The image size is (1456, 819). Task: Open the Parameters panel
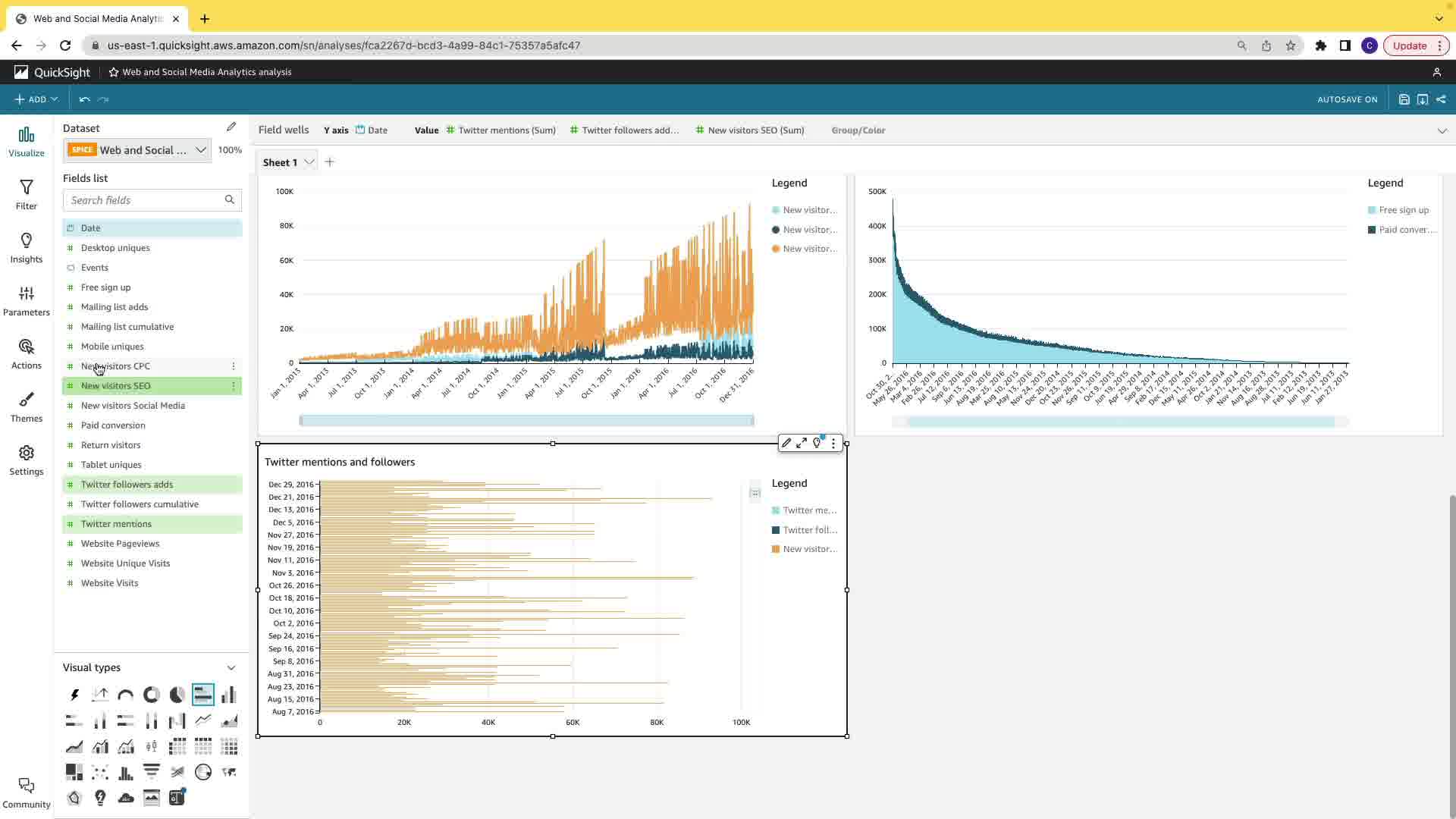27,300
